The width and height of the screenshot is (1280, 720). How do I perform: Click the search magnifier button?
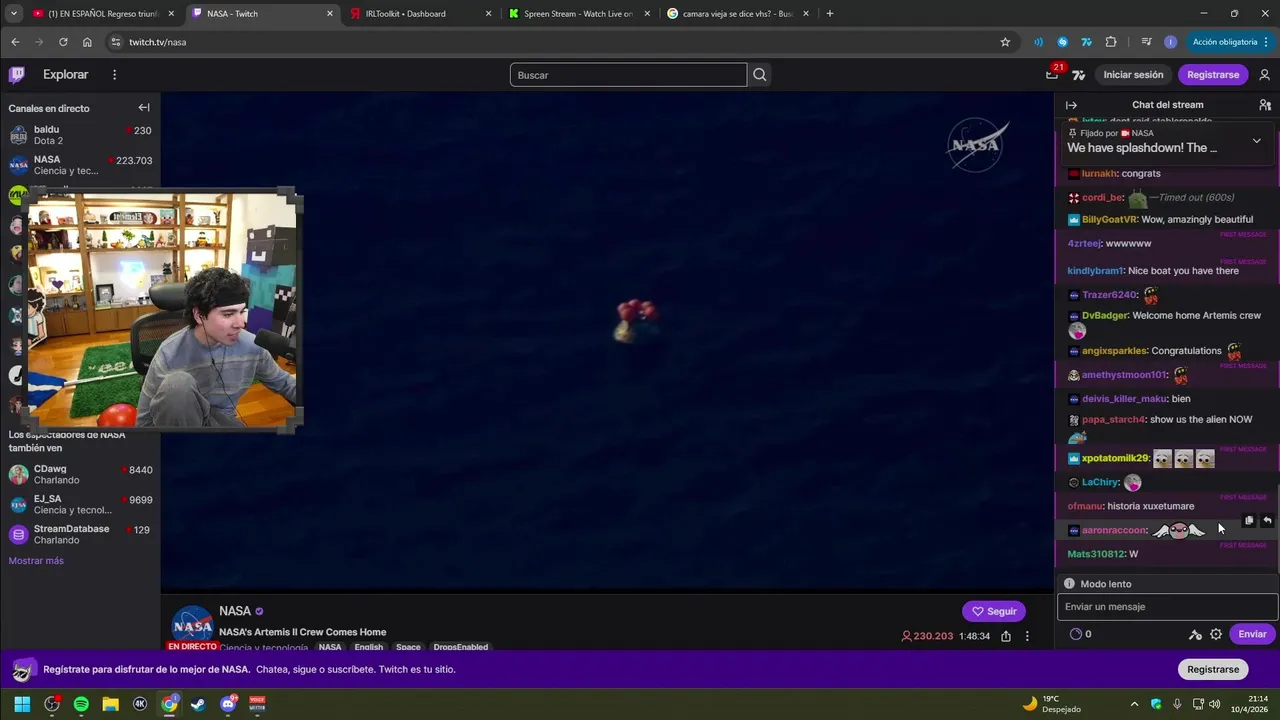(760, 75)
